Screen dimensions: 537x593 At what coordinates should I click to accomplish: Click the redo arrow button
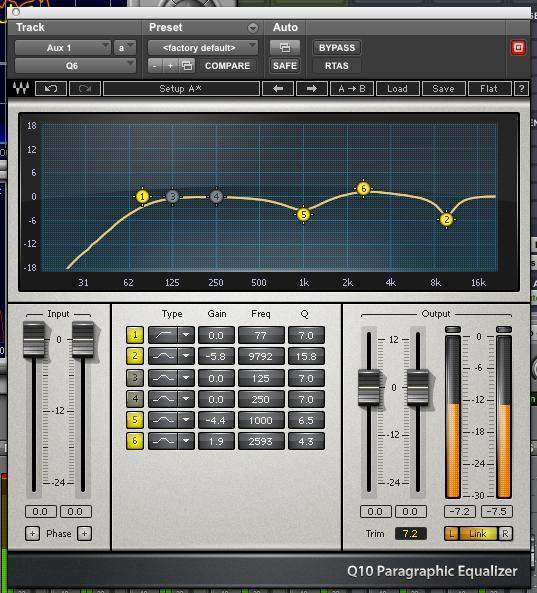click(85, 89)
